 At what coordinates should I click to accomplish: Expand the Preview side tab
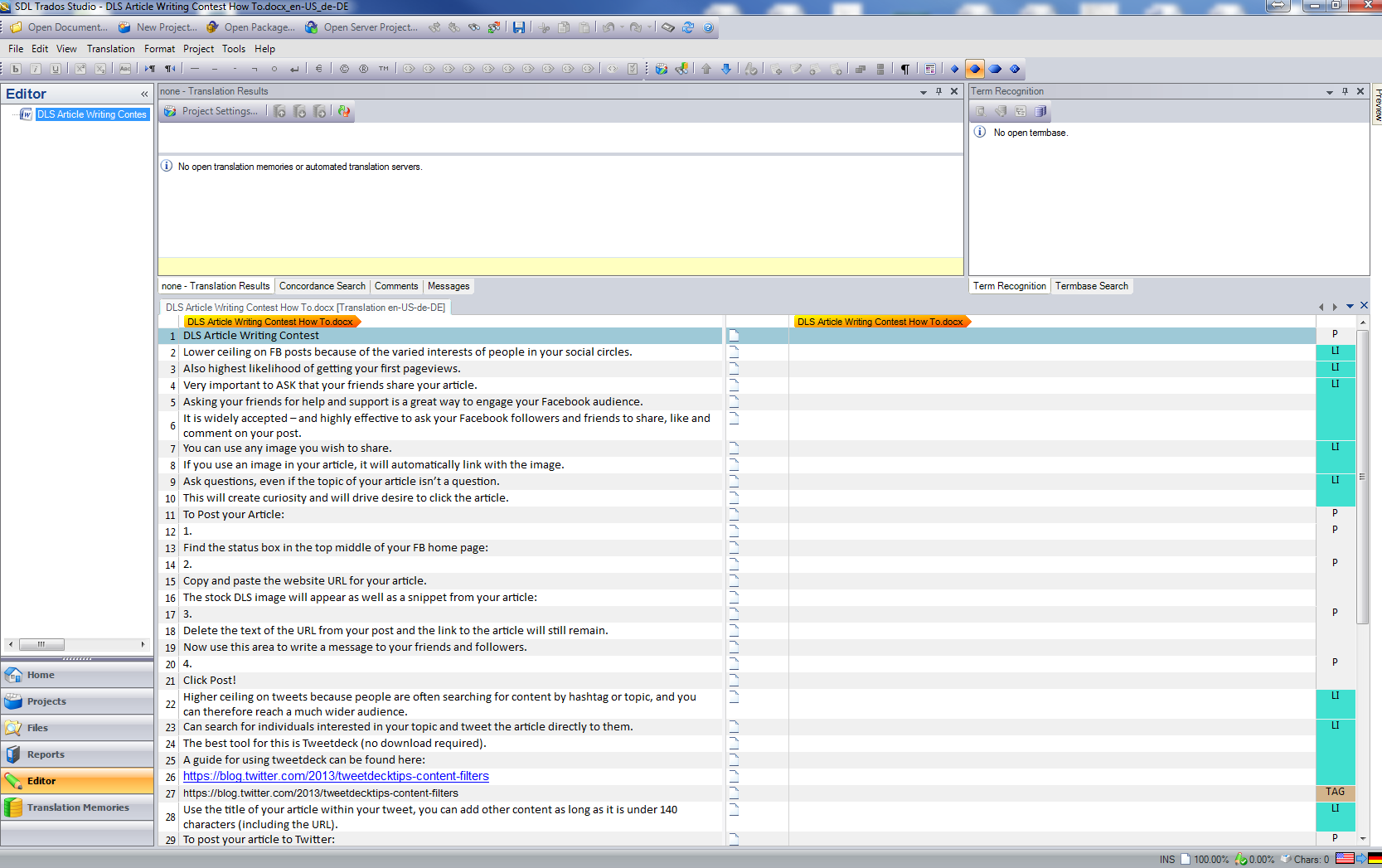(1376, 105)
